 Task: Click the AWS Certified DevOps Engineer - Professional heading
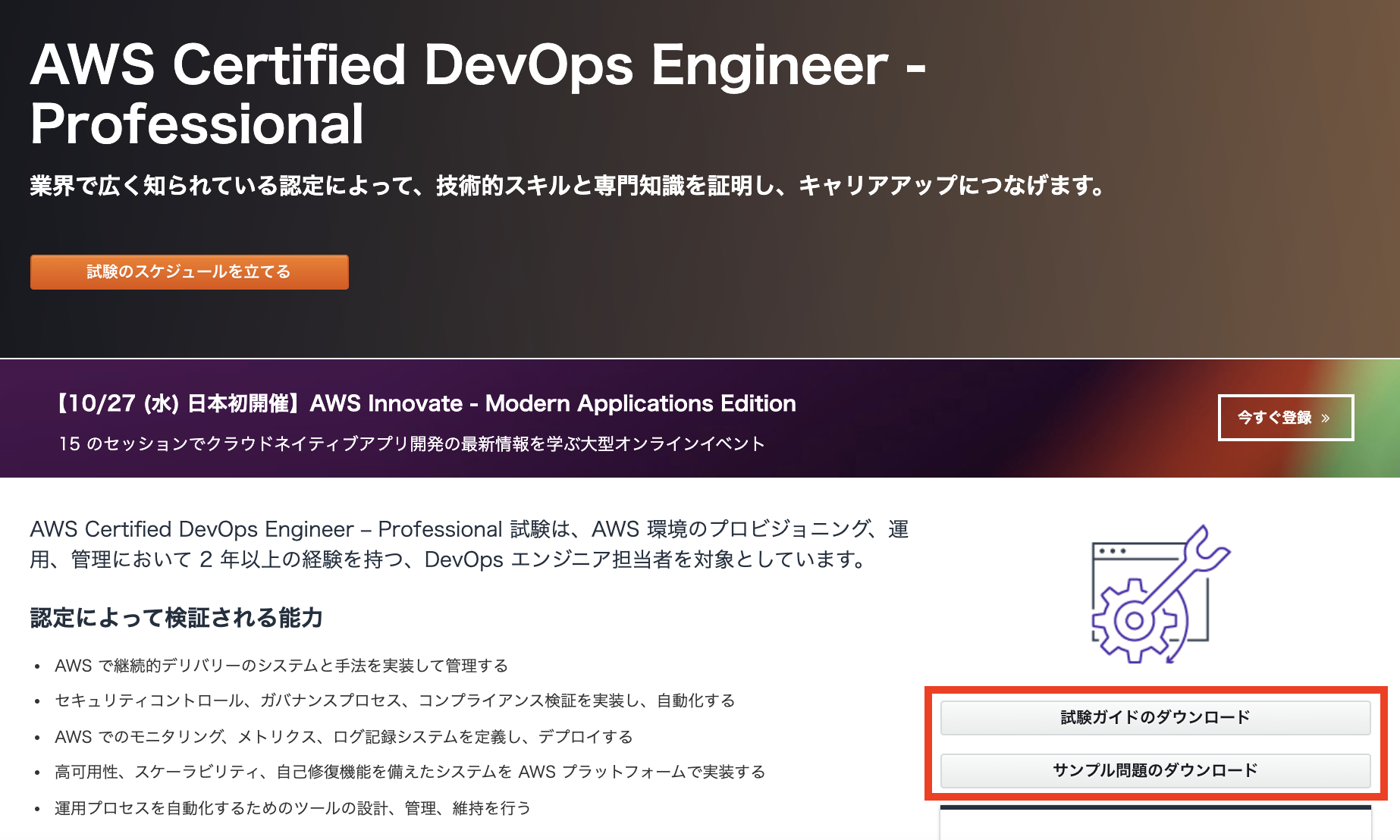pyautogui.click(x=478, y=94)
